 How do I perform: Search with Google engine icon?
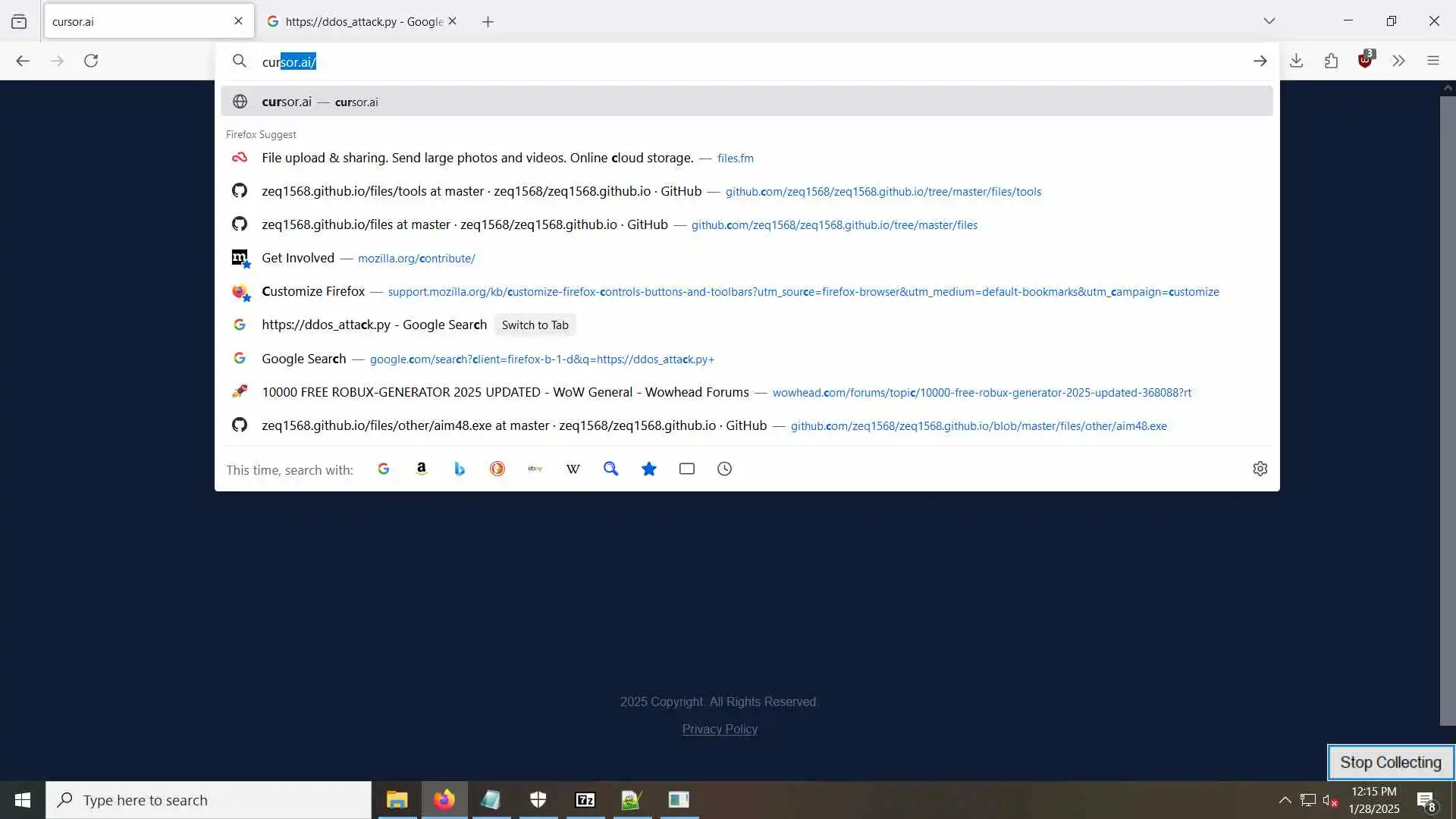tap(384, 469)
